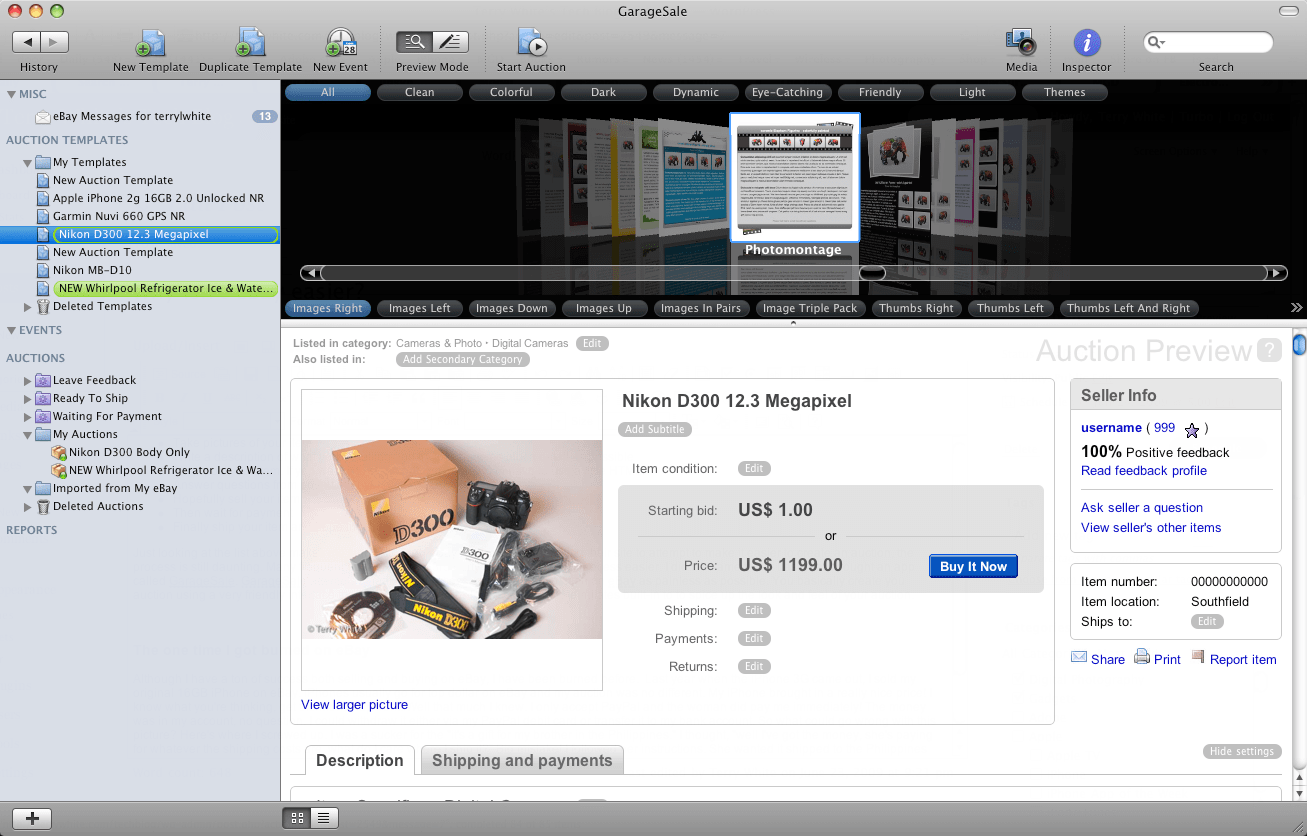Click the Print icon

coord(1141,657)
